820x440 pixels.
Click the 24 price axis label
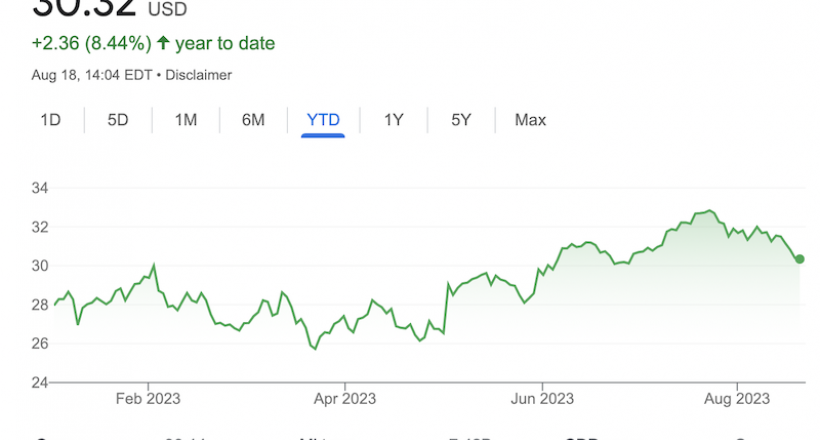click(40, 382)
